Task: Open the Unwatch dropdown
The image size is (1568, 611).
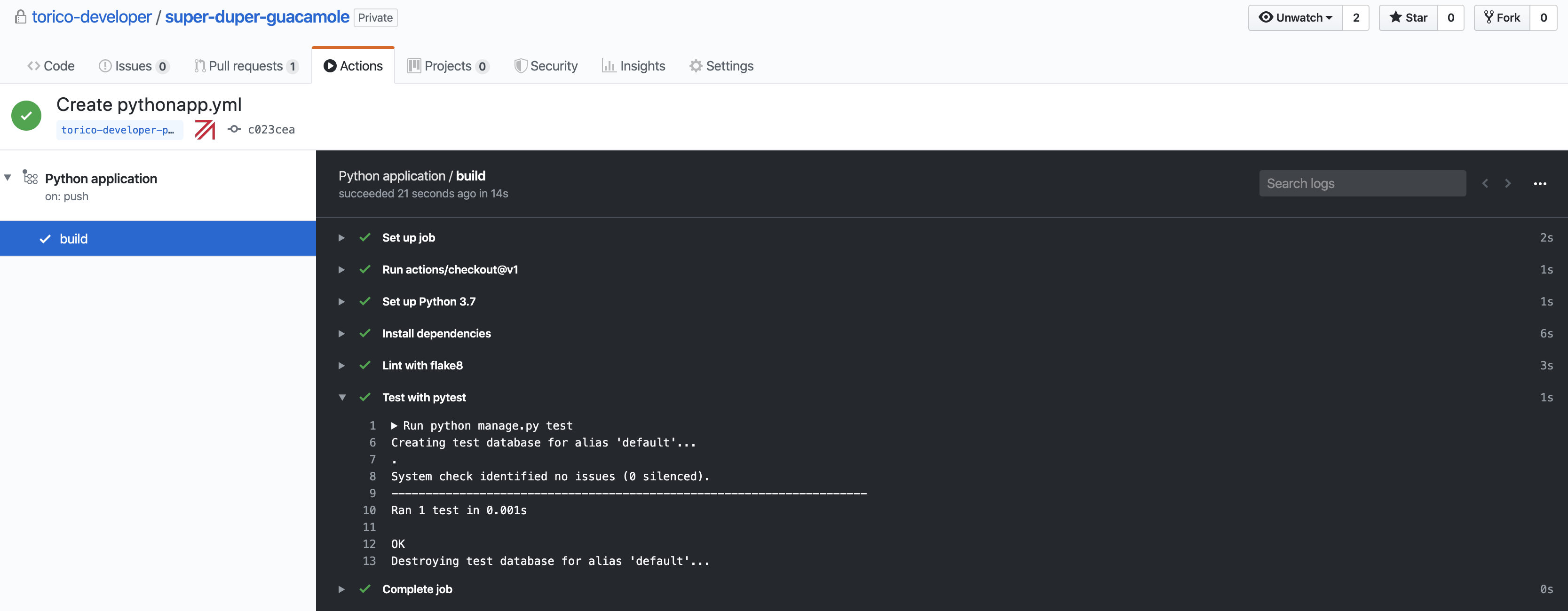Action: pyautogui.click(x=1295, y=18)
